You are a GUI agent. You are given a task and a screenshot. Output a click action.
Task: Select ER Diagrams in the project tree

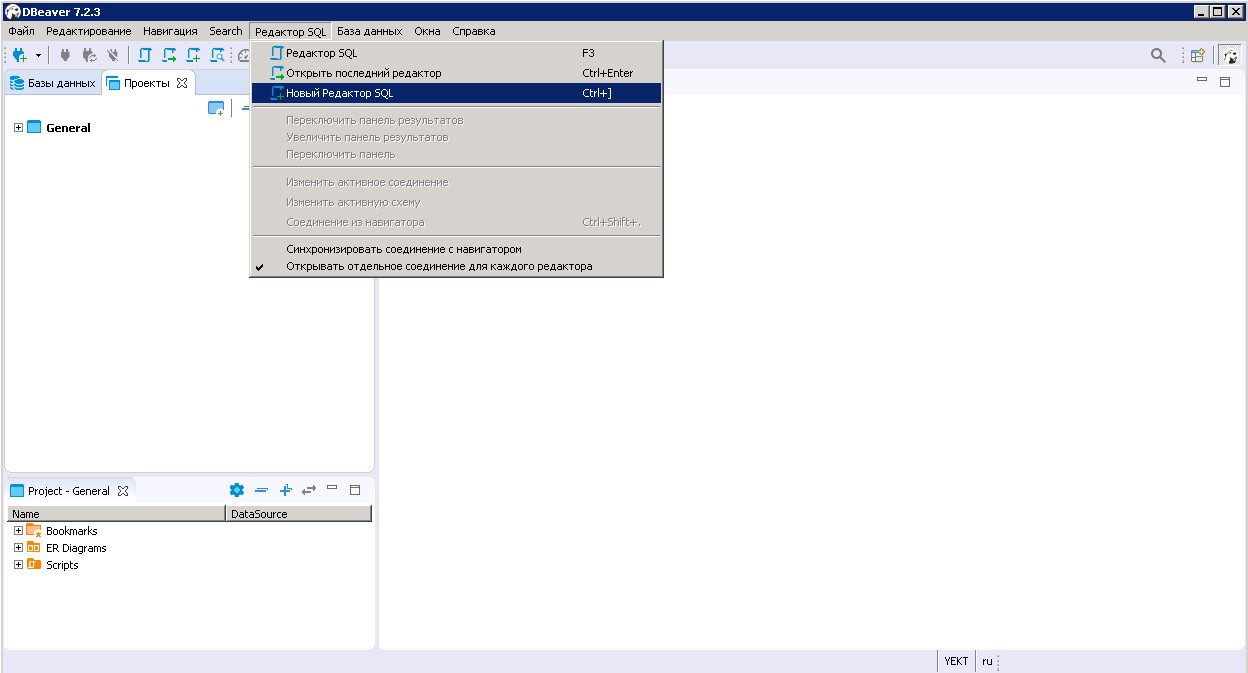pos(76,548)
